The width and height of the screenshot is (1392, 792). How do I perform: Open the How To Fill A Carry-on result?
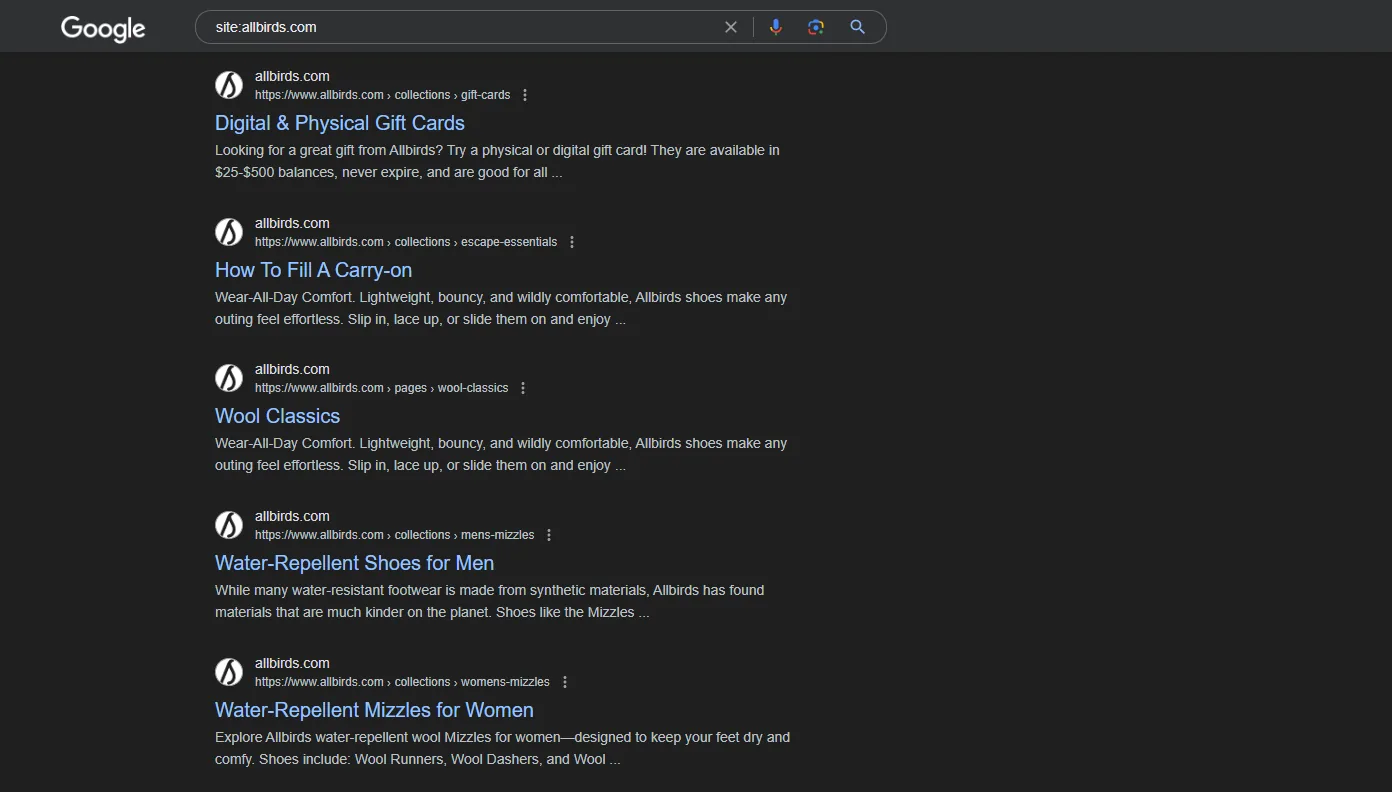[x=313, y=270]
